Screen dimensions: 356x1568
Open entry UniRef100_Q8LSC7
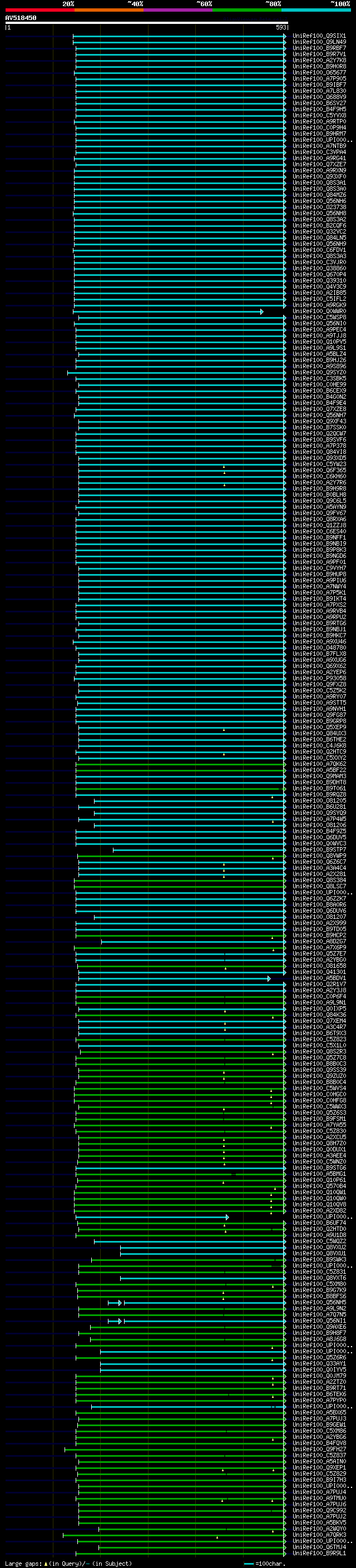(319, 886)
